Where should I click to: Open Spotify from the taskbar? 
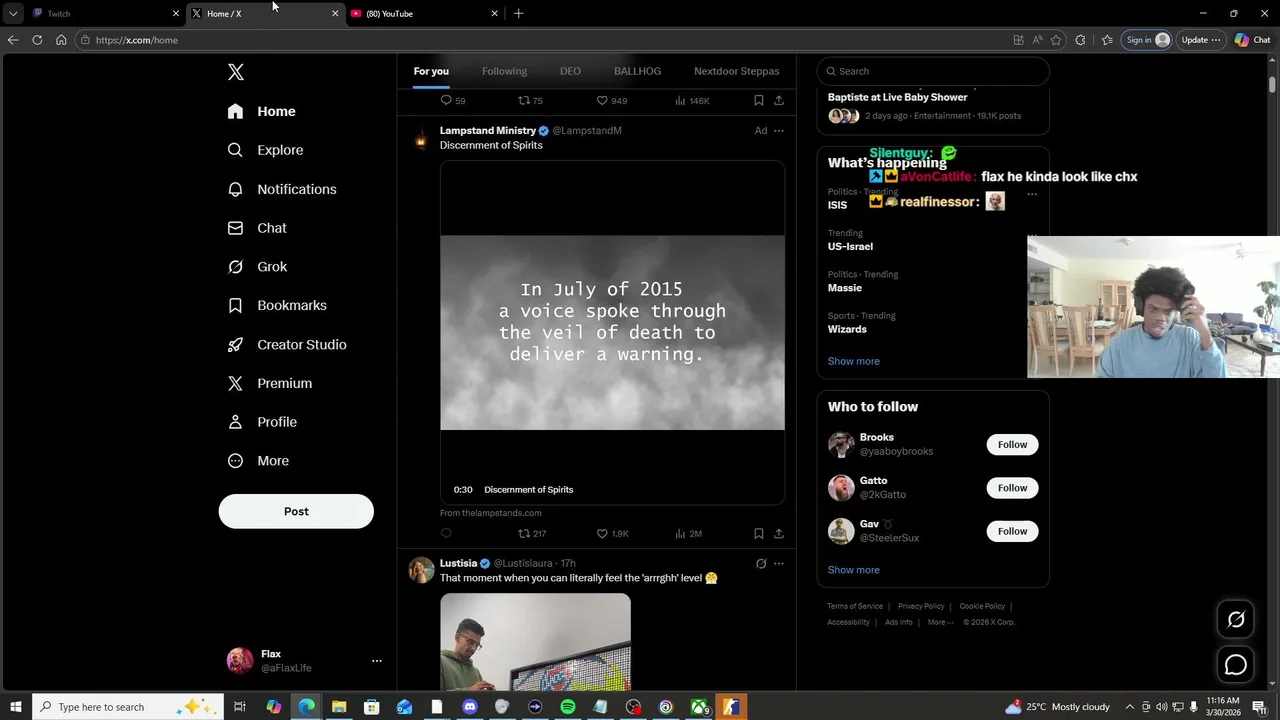pos(567,707)
